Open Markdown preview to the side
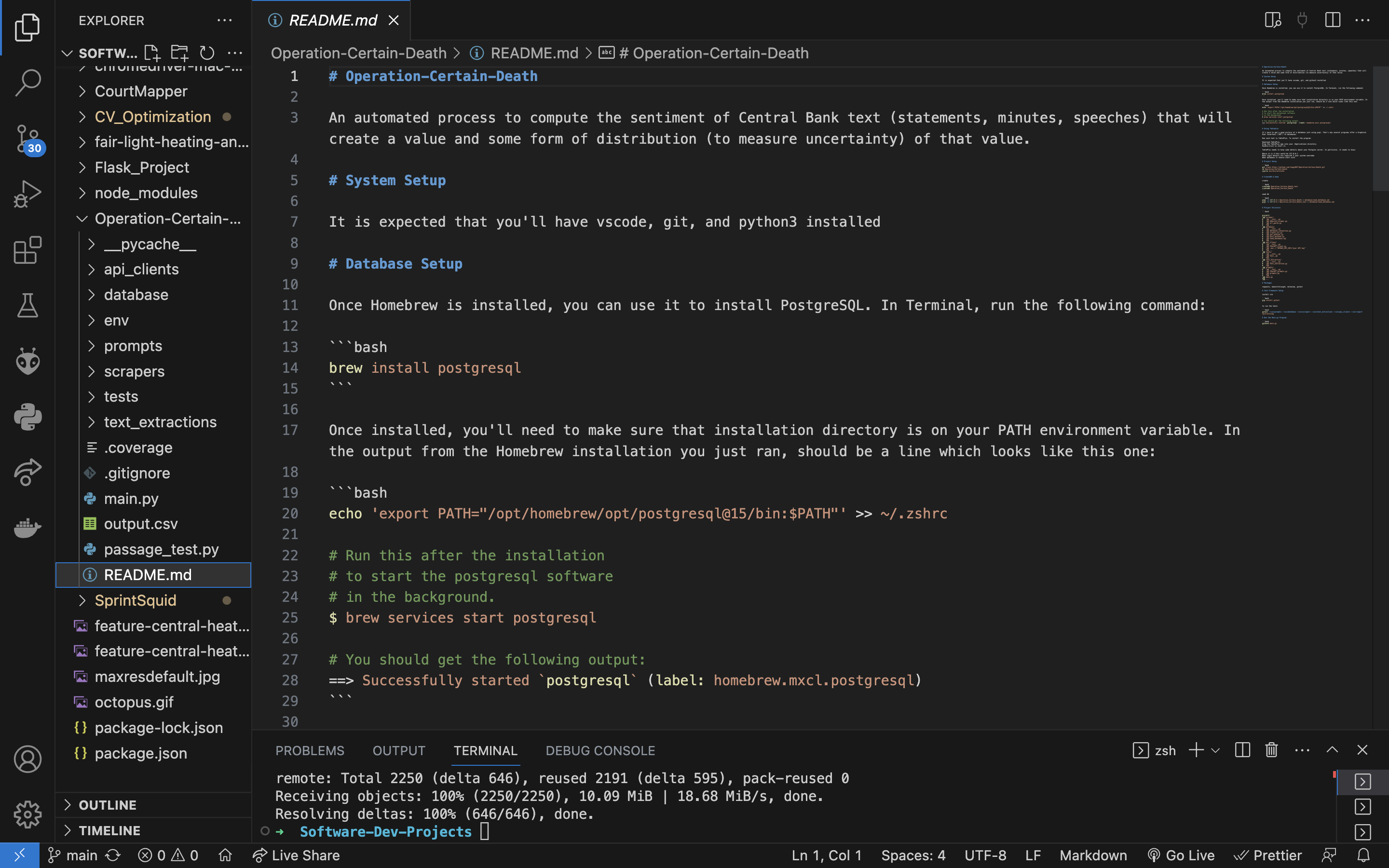Screen dimensions: 1389x868 pyautogui.click(x=1273, y=20)
